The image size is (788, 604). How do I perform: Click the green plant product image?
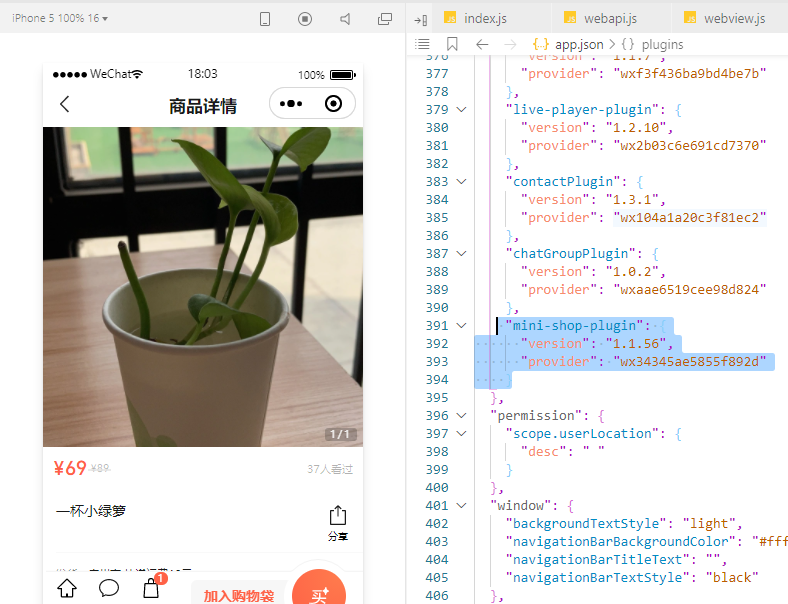[203, 286]
